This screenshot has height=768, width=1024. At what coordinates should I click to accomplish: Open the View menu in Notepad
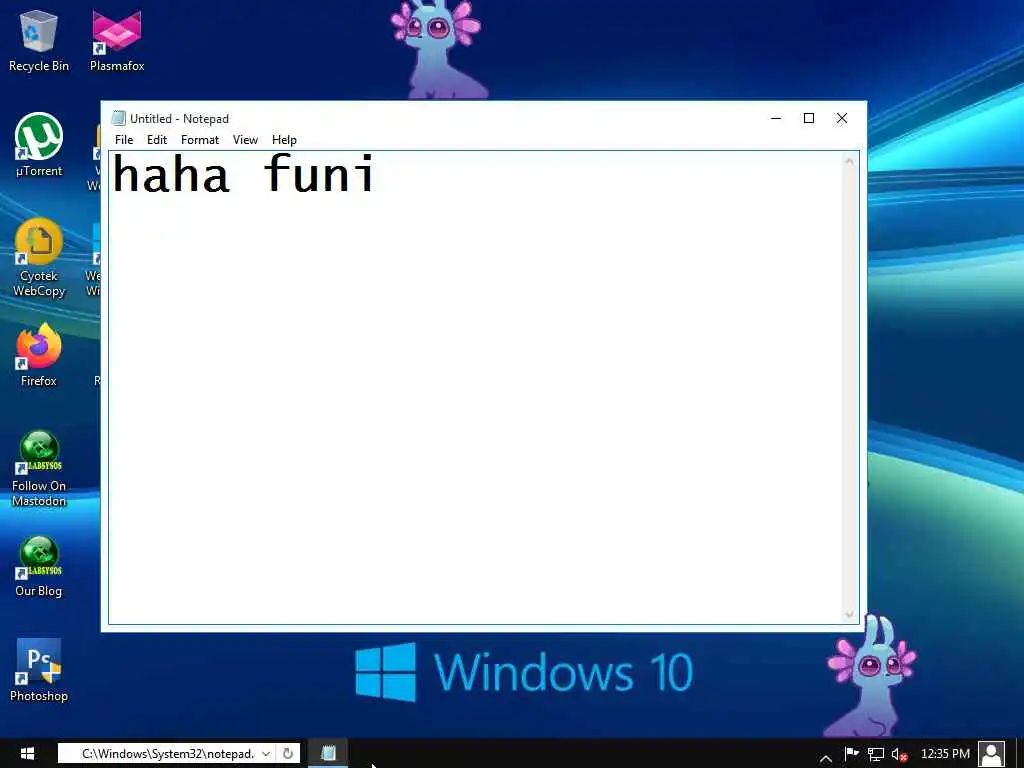(245, 140)
